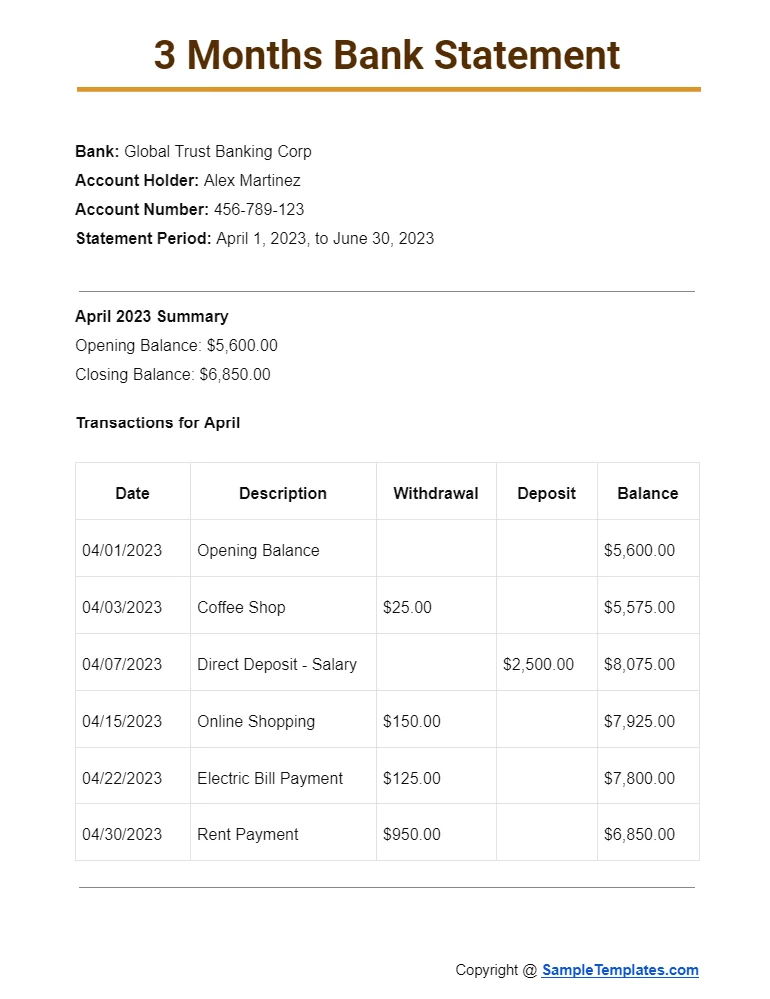Viewport: 770px width, 999px height.
Task: Click the 'April 2023 Summary' heading
Action: 152,317
